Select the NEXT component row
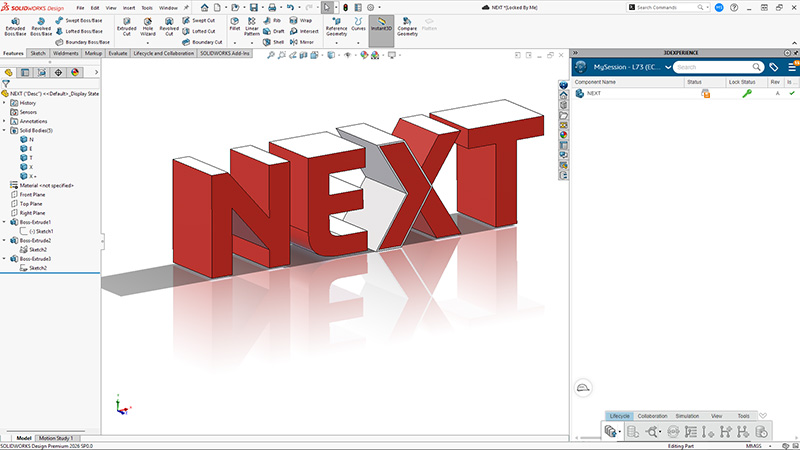Image resolution: width=800 pixels, height=450 pixels. (x=685, y=93)
